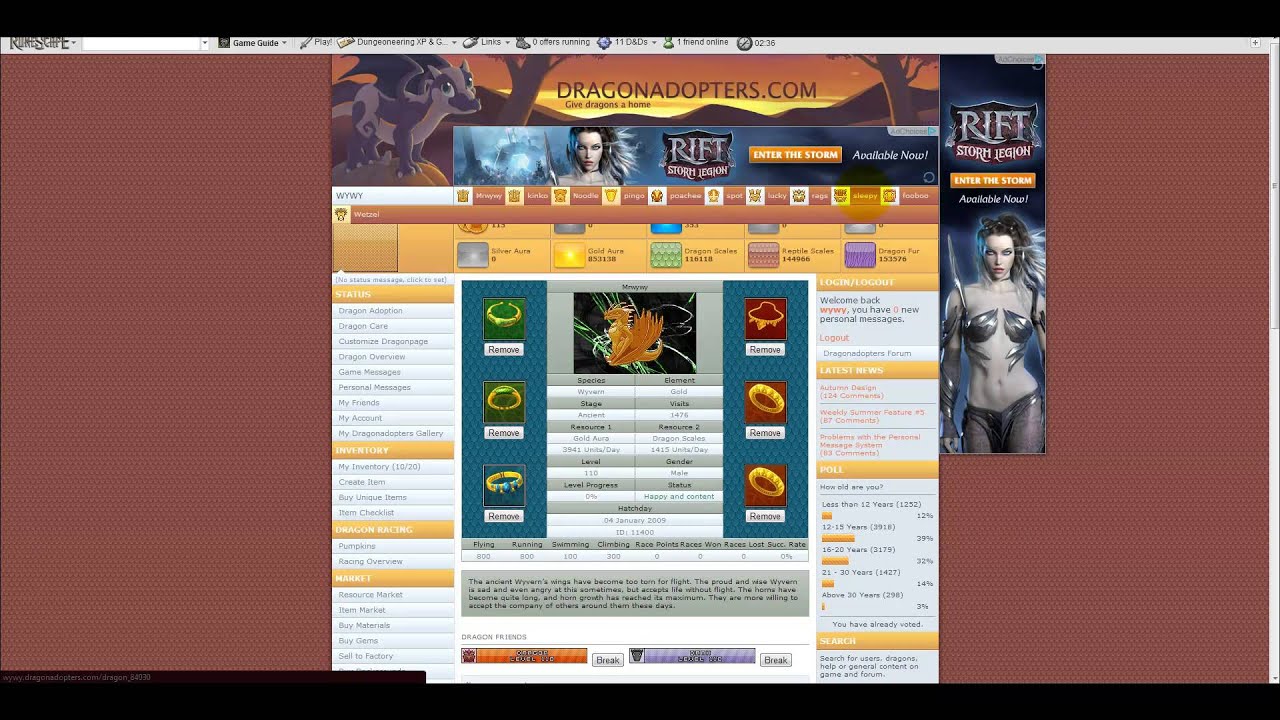Click the AdChoices label on the banner
This screenshot has width=1280, height=720.
tap(912, 131)
